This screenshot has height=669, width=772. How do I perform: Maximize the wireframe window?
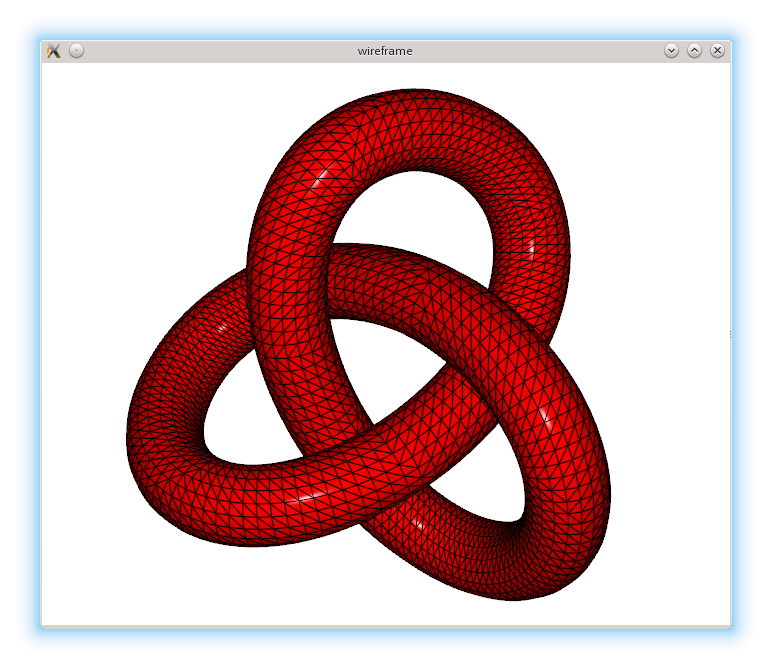point(694,51)
